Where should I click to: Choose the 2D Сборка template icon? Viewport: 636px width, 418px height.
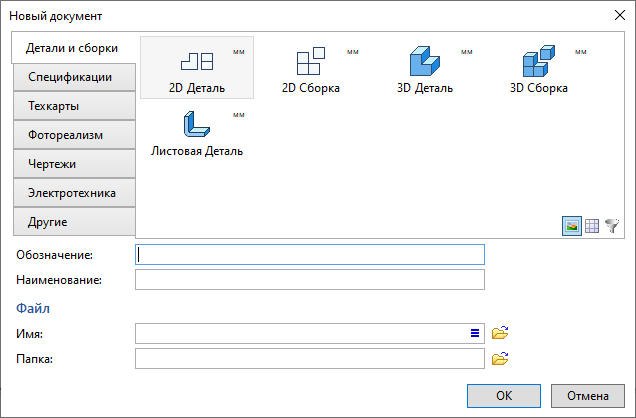click(310, 62)
